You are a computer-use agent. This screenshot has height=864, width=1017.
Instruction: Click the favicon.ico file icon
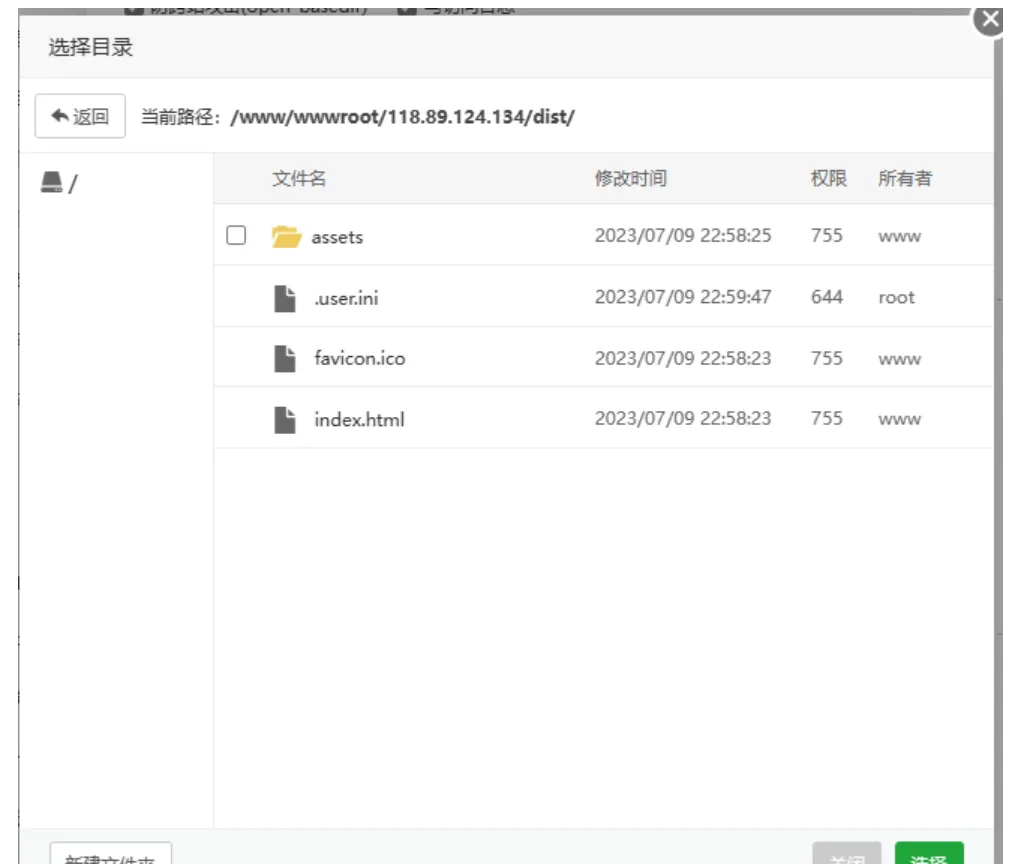pos(285,359)
